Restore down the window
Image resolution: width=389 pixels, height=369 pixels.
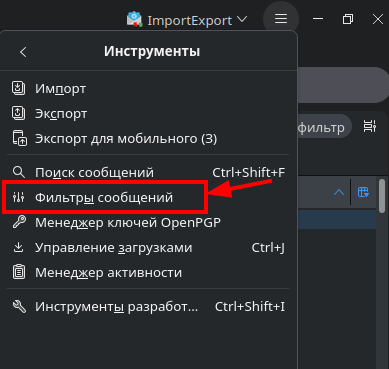click(348, 19)
